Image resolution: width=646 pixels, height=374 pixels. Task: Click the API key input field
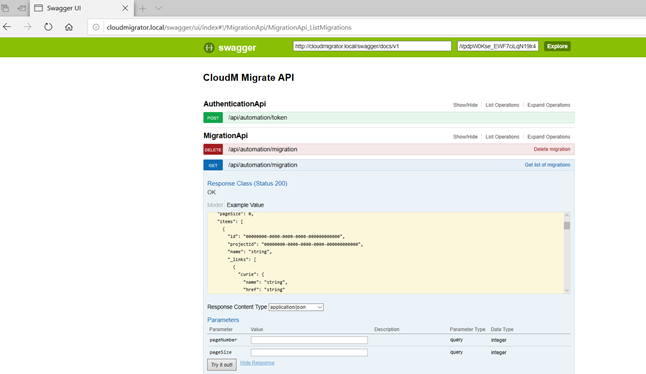point(498,46)
